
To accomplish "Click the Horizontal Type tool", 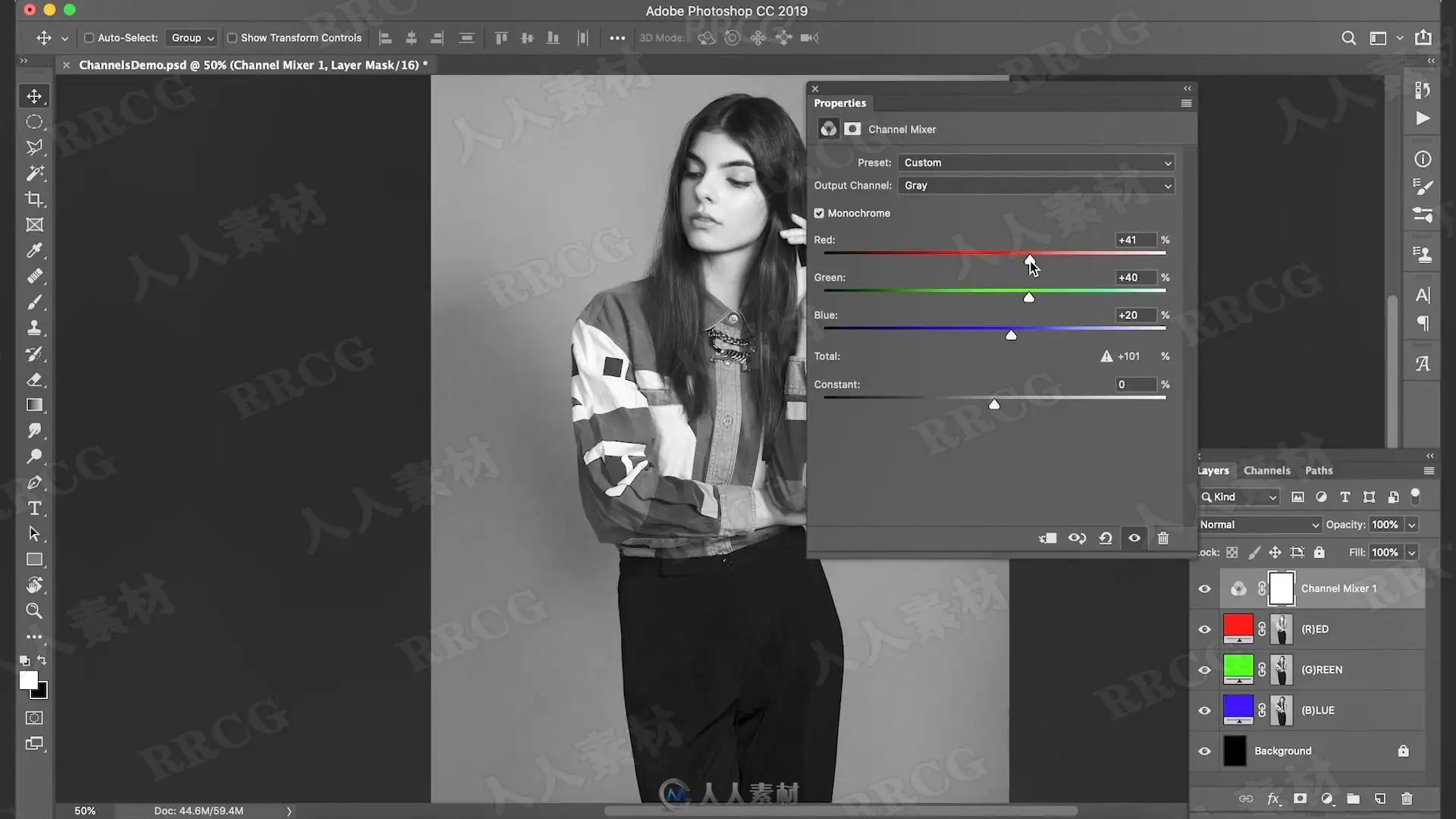I will pos(34,509).
